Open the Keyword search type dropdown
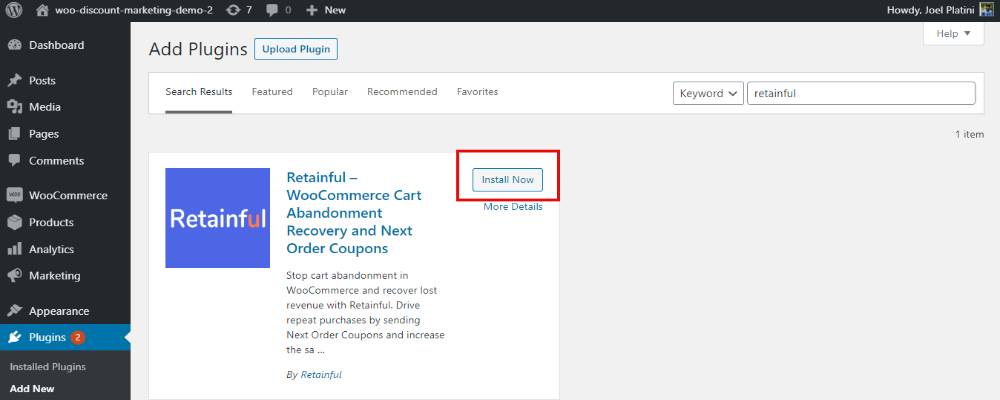The width and height of the screenshot is (1000, 400). (709, 93)
